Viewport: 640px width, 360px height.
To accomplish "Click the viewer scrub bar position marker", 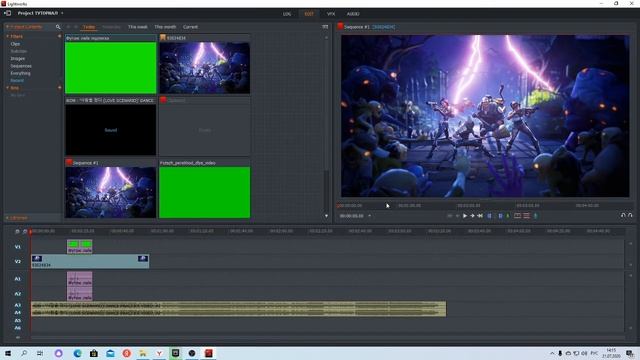I will pyautogui.click(x=338, y=205).
